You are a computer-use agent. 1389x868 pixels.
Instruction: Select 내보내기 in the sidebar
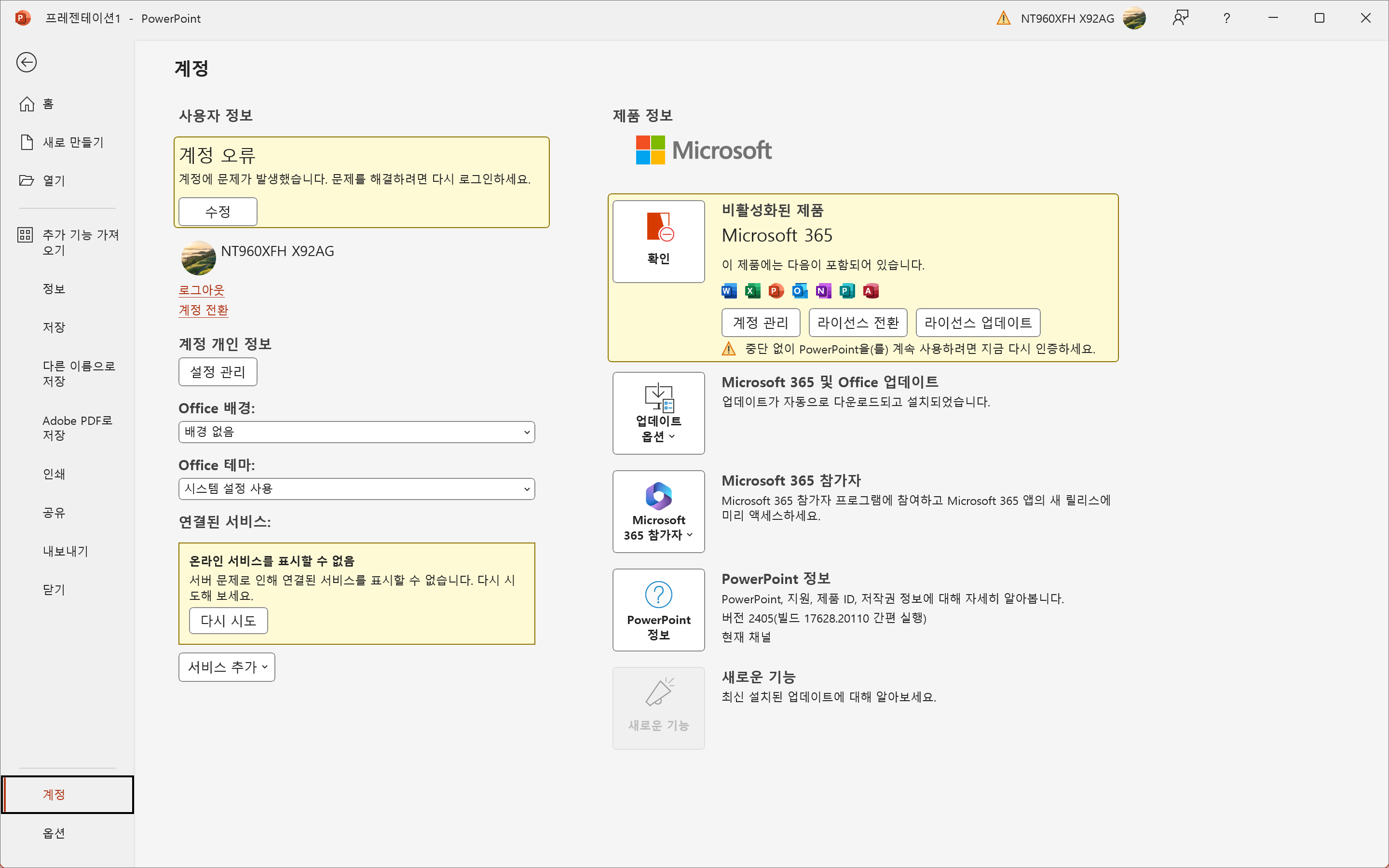click(x=68, y=551)
